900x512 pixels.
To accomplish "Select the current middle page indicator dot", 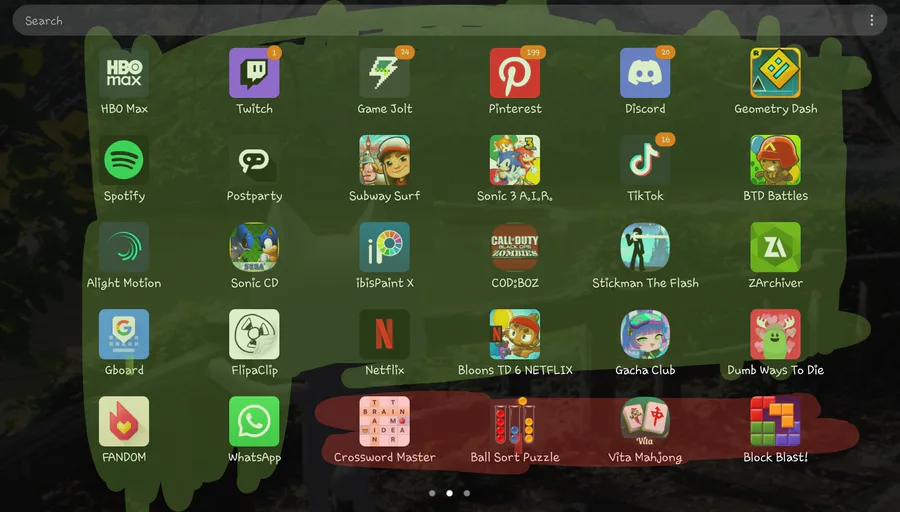I will 449,493.
